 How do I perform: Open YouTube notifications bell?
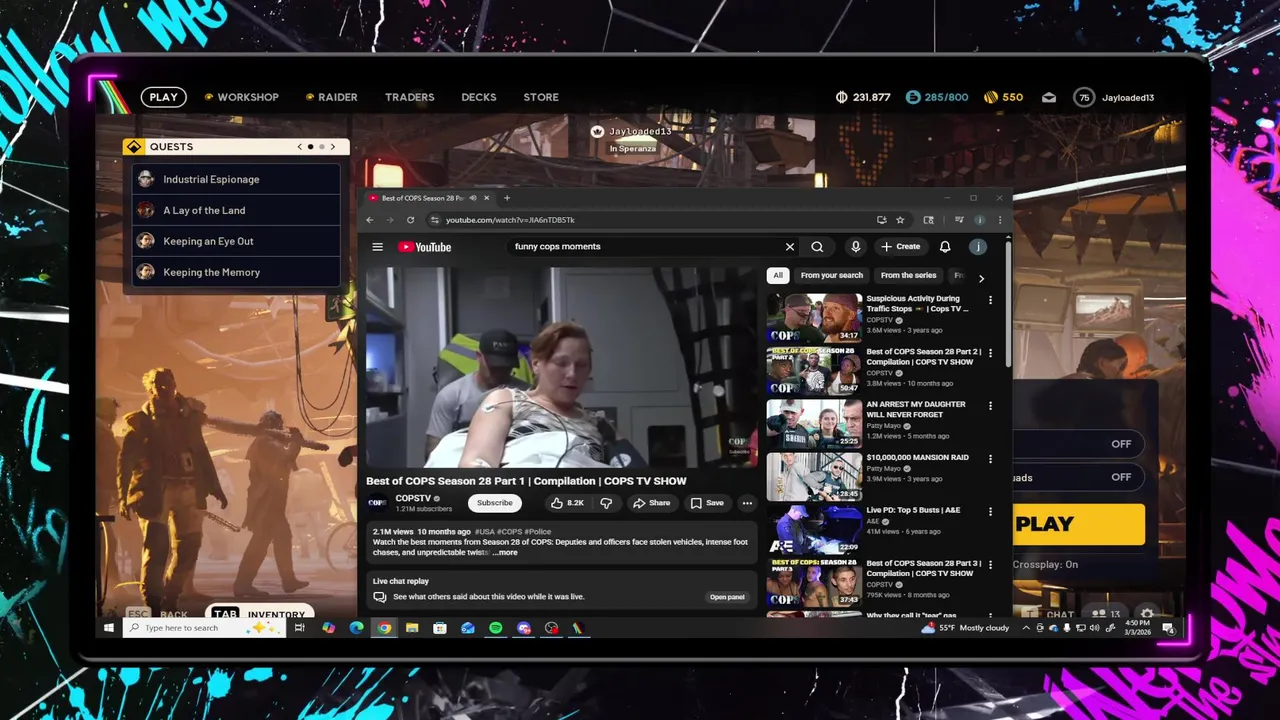(945, 247)
